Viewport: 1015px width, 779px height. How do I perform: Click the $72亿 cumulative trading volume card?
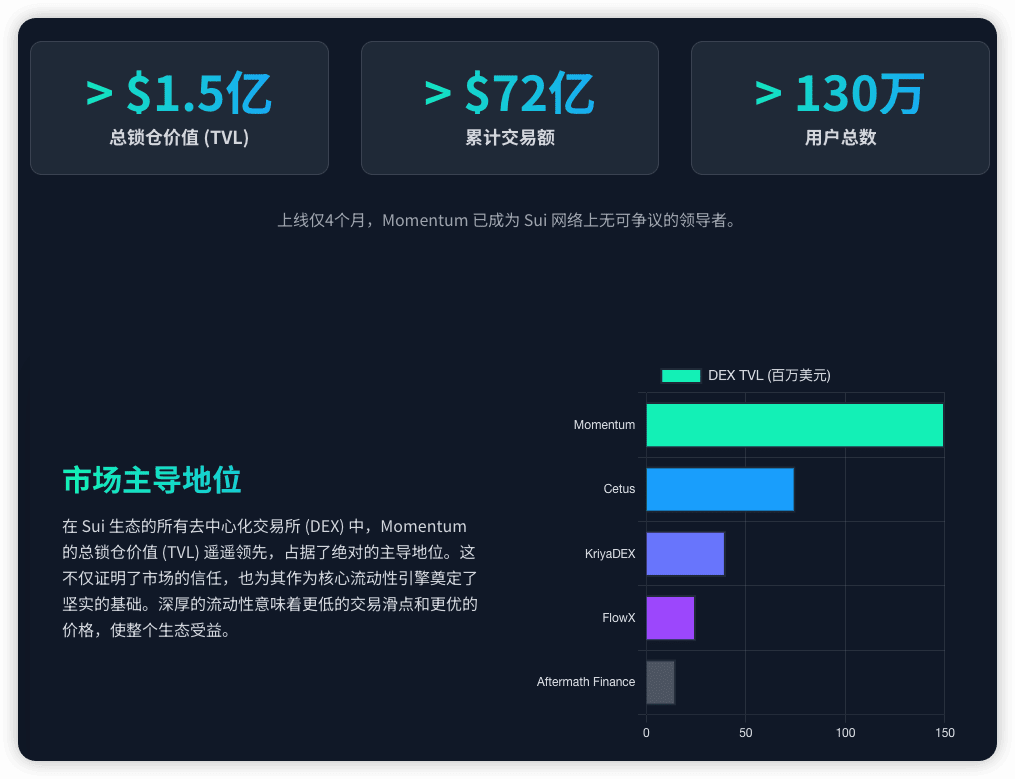(x=510, y=108)
